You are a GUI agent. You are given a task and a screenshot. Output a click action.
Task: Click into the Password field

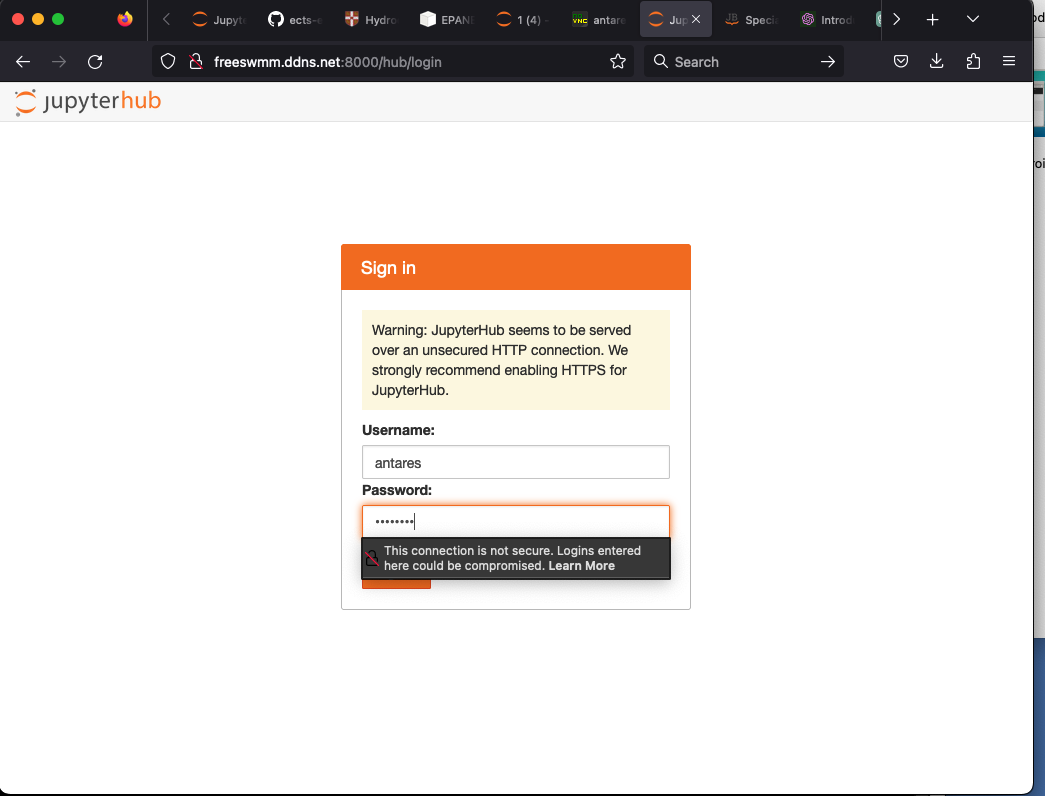tap(516, 521)
